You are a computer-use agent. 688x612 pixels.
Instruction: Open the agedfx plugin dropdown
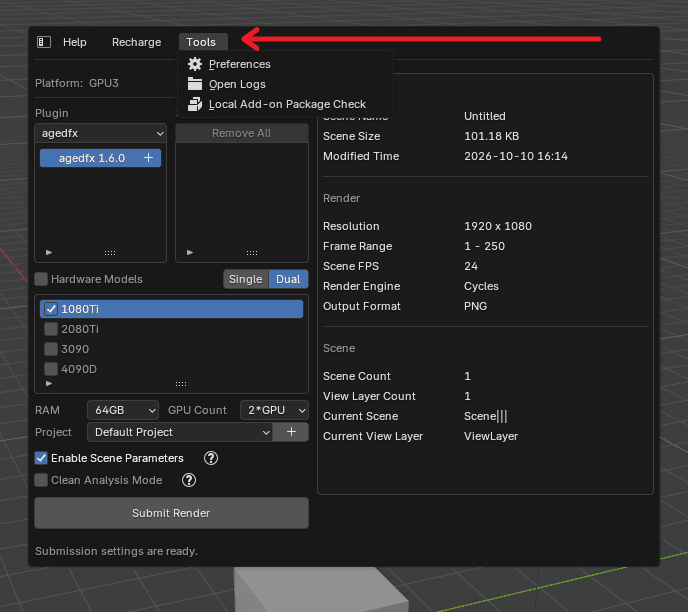pyautogui.click(x=100, y=133)
